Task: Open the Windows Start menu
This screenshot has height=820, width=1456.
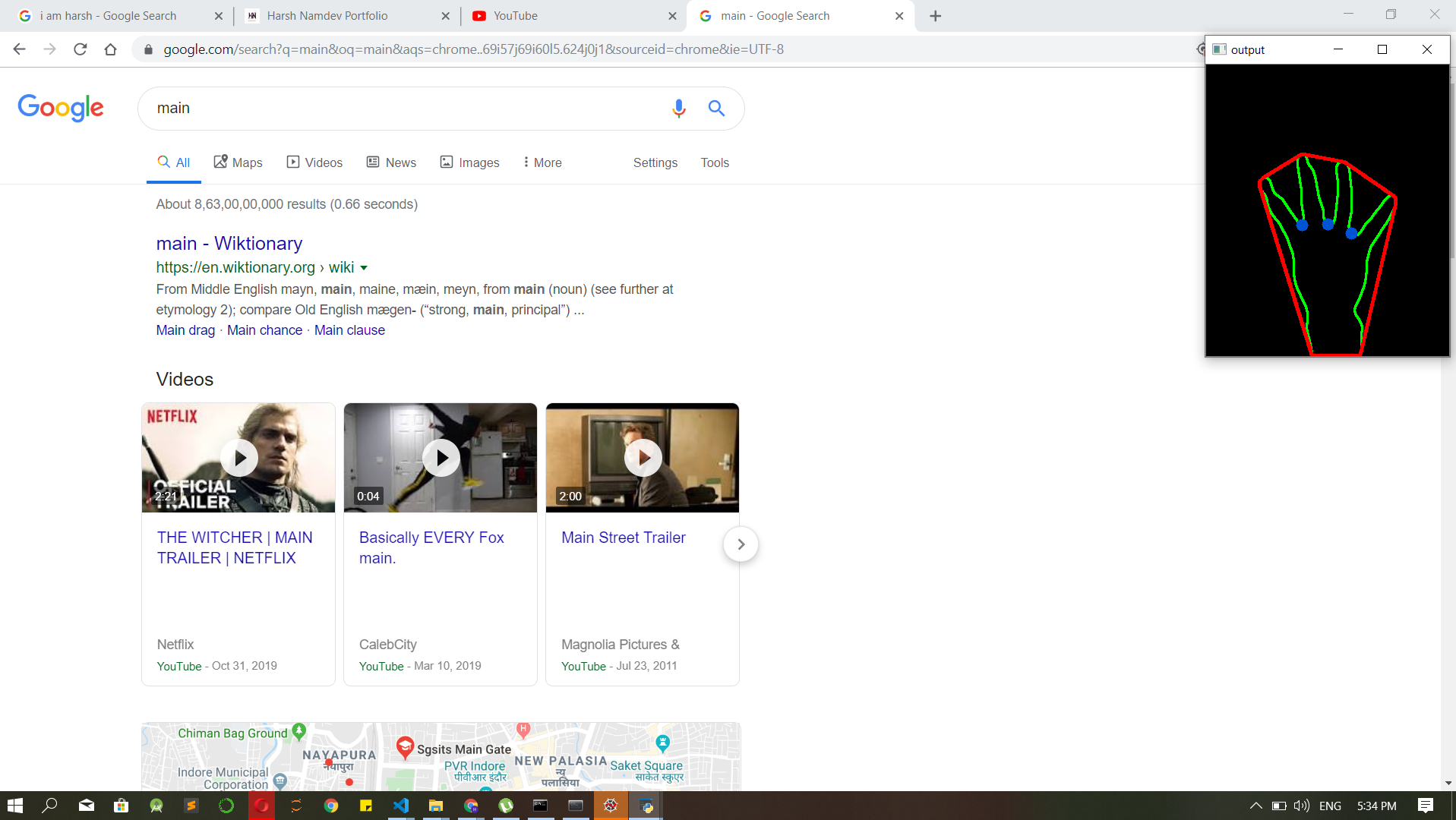Action: click(15, 806)
